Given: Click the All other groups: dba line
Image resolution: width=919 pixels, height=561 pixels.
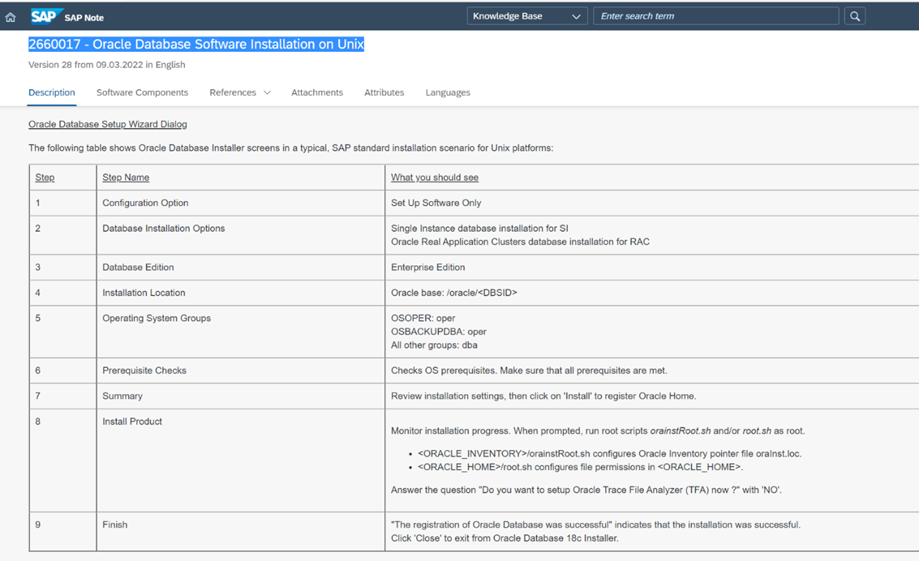Looking at the screenshot, I should 434,345.
